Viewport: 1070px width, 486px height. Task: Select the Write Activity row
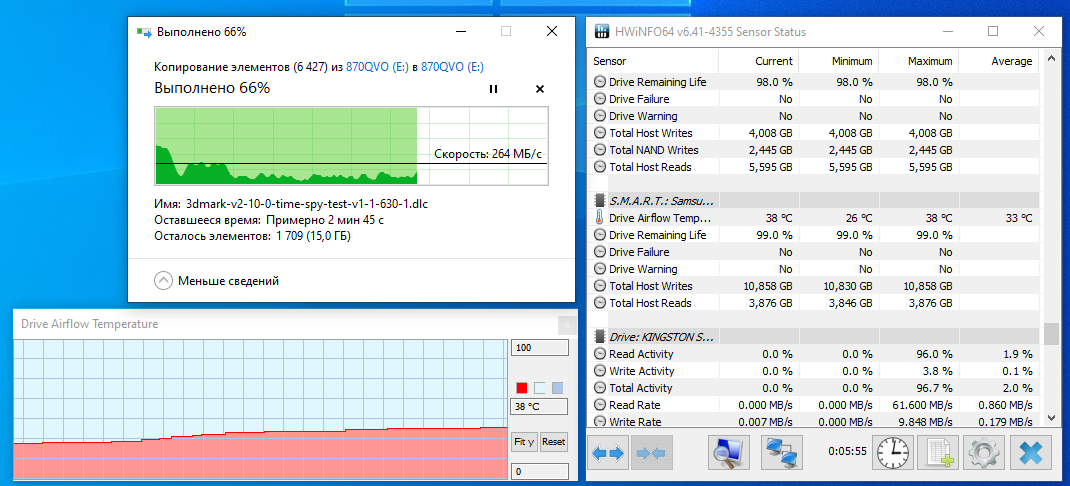coord(813,371)
